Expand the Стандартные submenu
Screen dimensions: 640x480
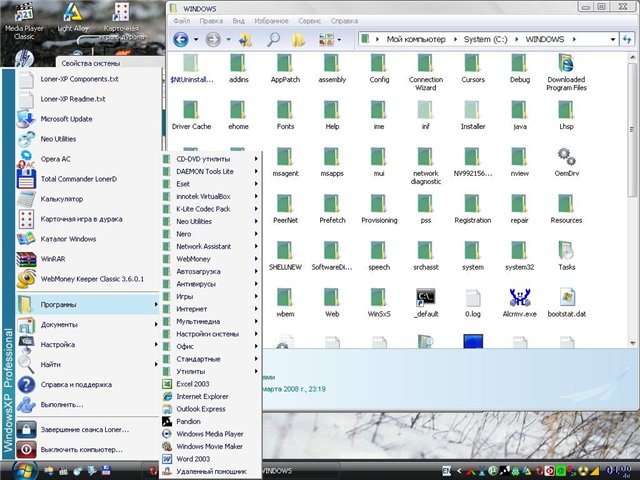click(211, 359)
